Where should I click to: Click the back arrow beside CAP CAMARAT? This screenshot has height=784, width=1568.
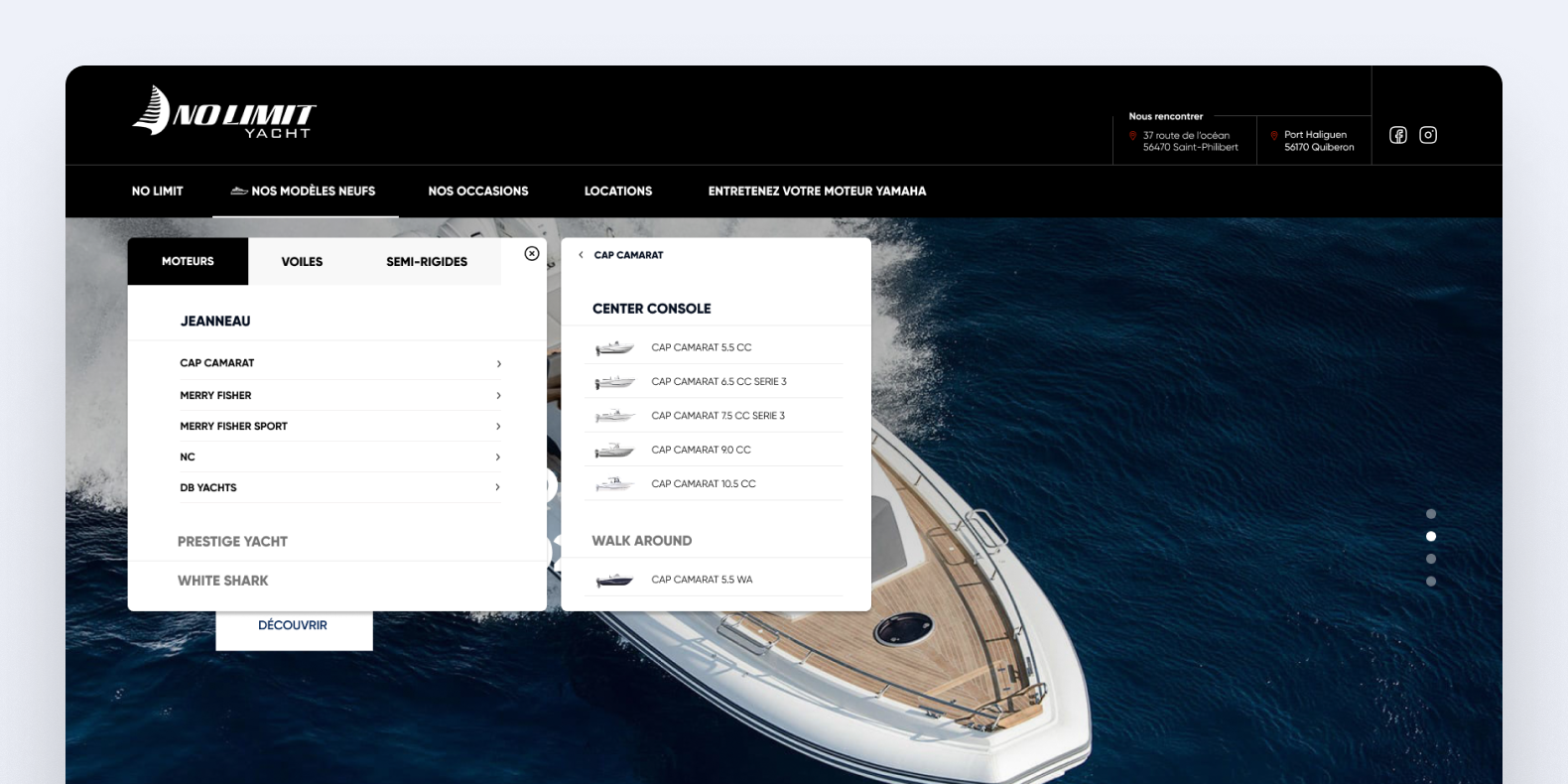tap(581, 255)
